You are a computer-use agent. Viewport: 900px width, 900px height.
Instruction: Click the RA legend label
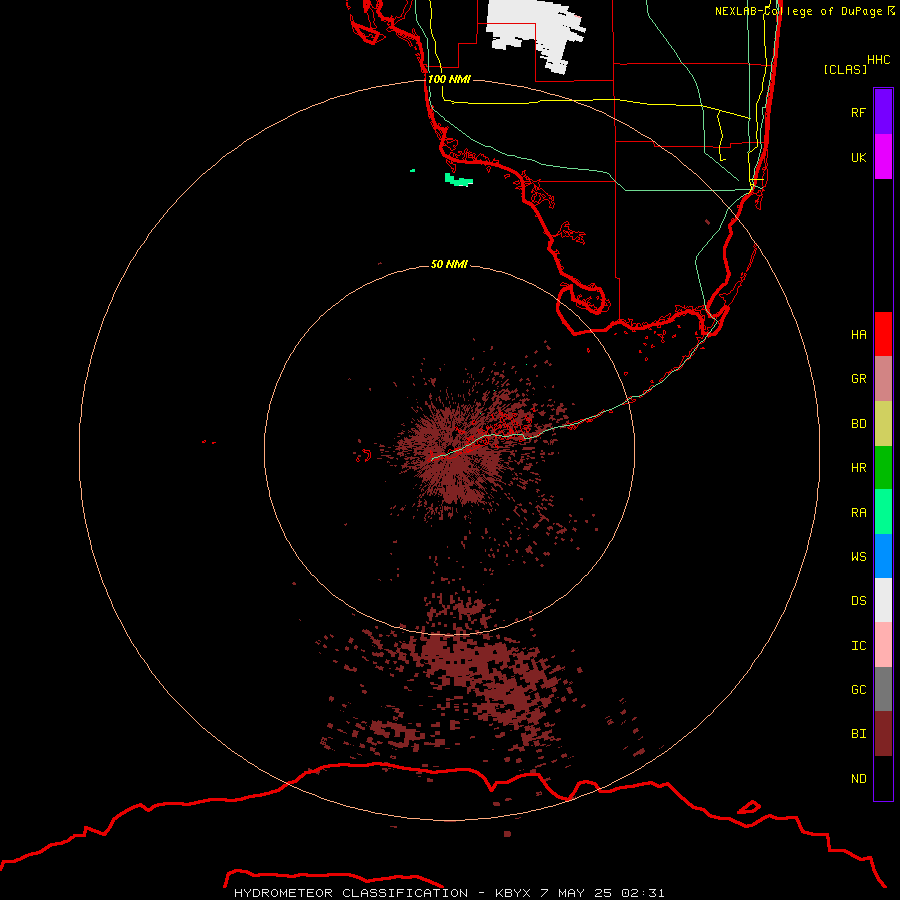pos(858,513)
